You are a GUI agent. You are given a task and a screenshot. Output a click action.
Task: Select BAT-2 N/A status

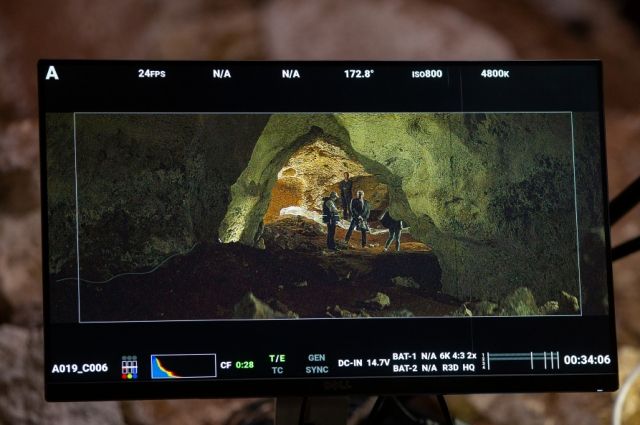pos(415,368)
